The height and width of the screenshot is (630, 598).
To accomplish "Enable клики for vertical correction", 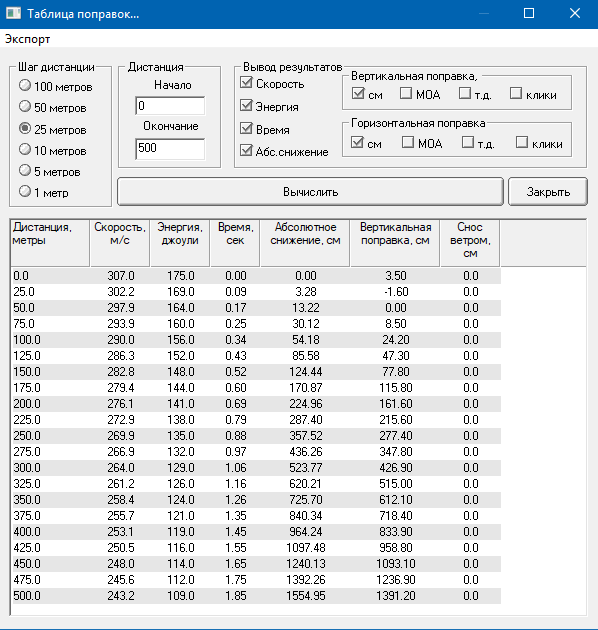I will point(516,93).
